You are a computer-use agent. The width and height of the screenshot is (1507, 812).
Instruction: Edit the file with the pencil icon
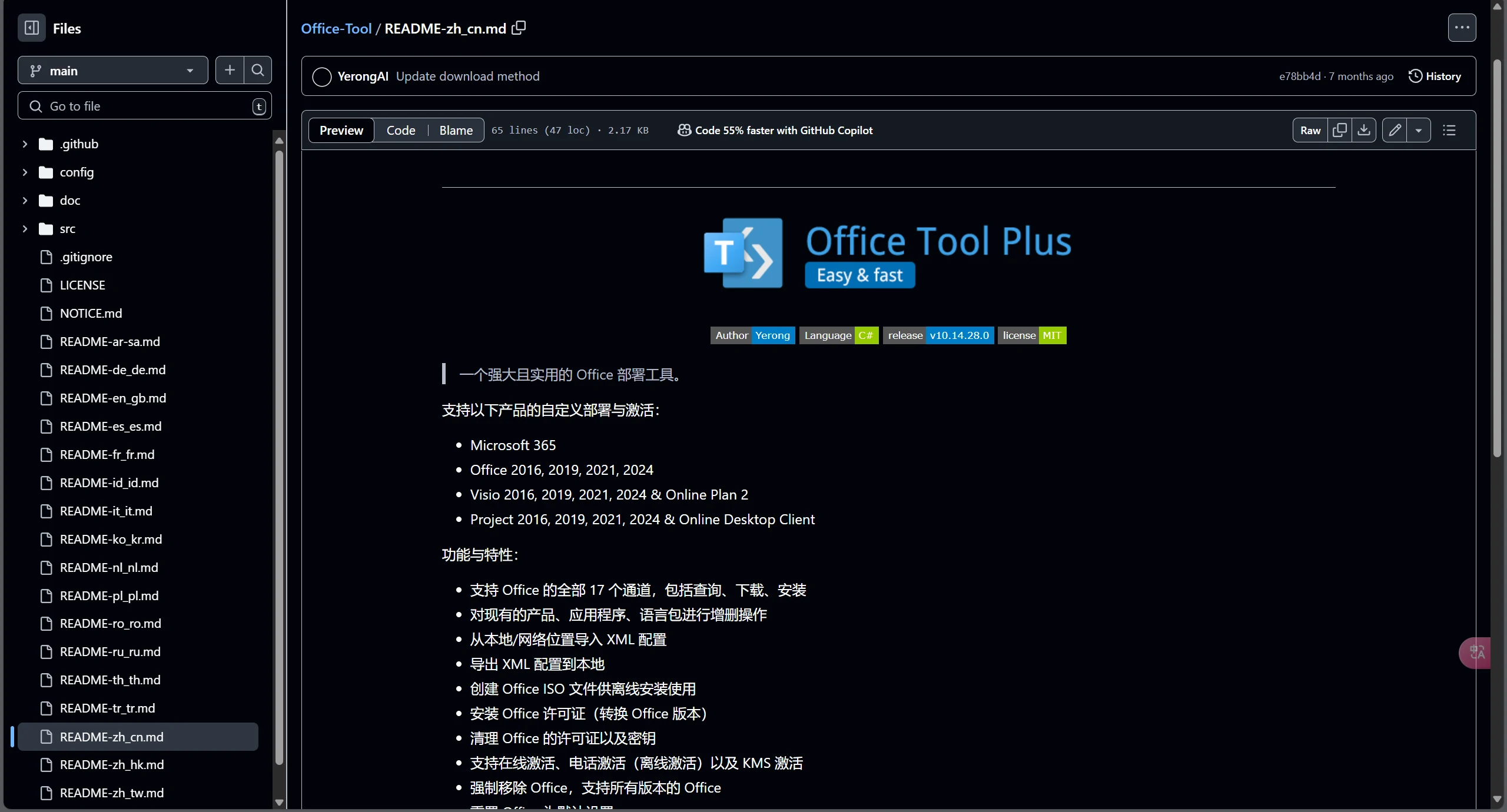1396,130
